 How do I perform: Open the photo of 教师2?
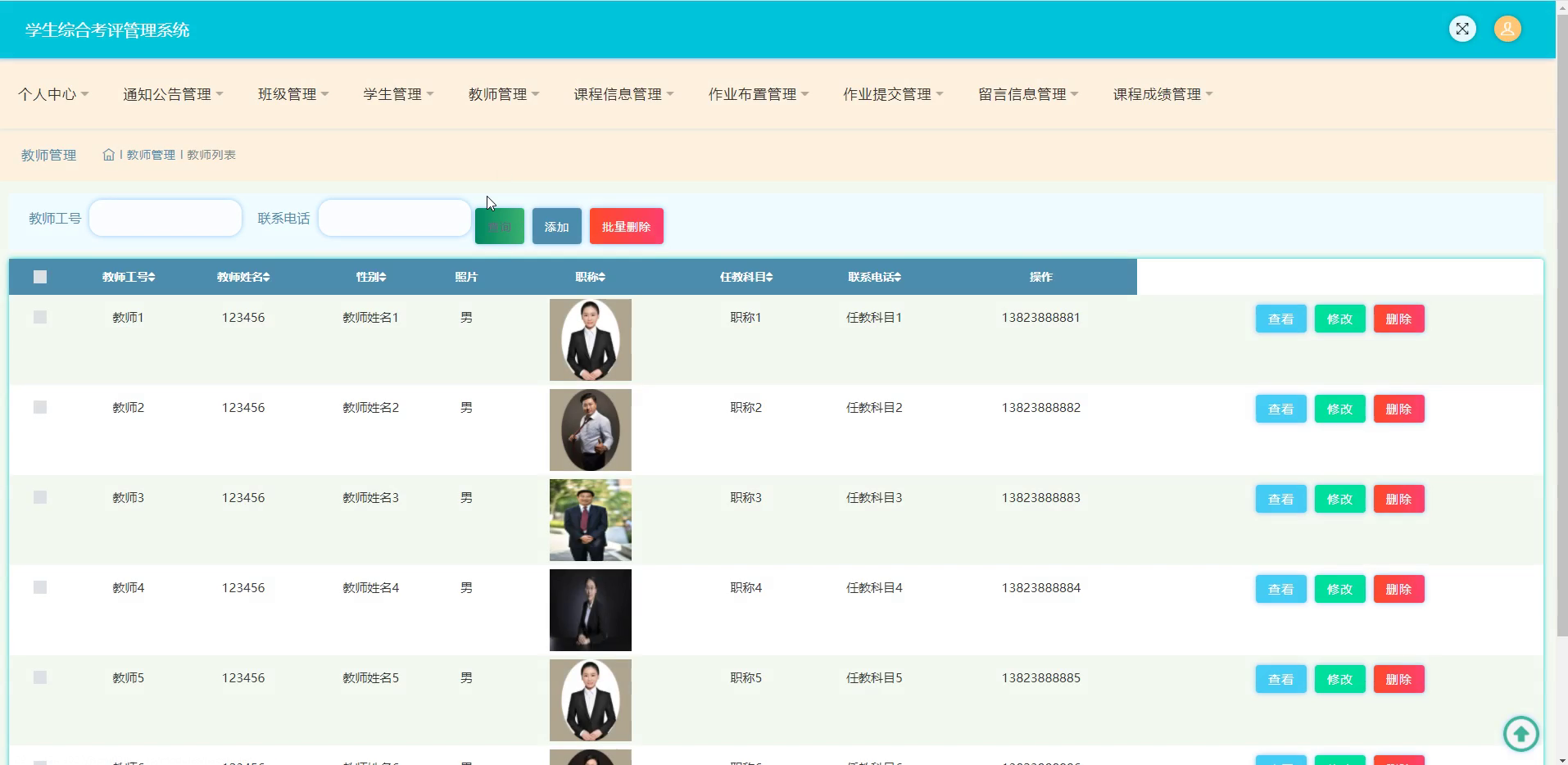pyautogui.click(x=591, y=430)
